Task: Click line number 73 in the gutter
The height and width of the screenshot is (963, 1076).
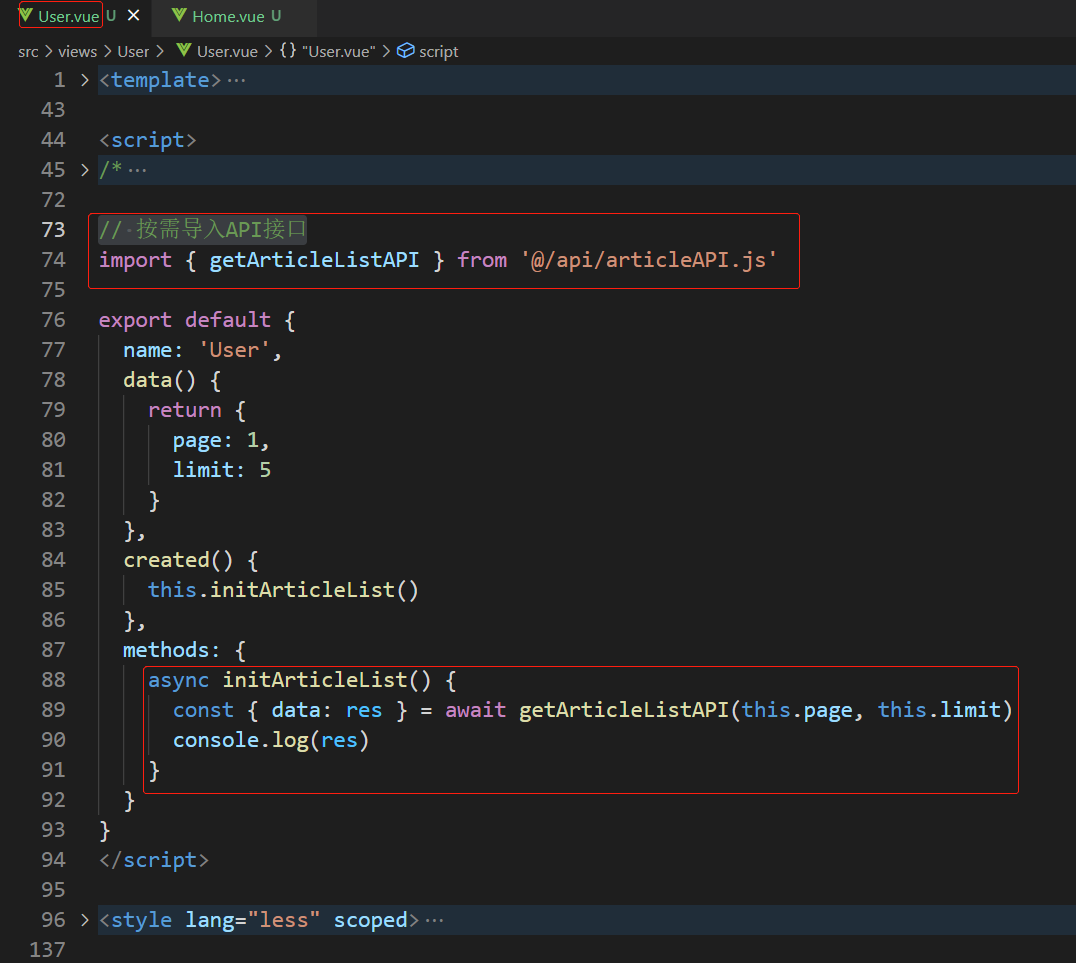Action: 53,229
